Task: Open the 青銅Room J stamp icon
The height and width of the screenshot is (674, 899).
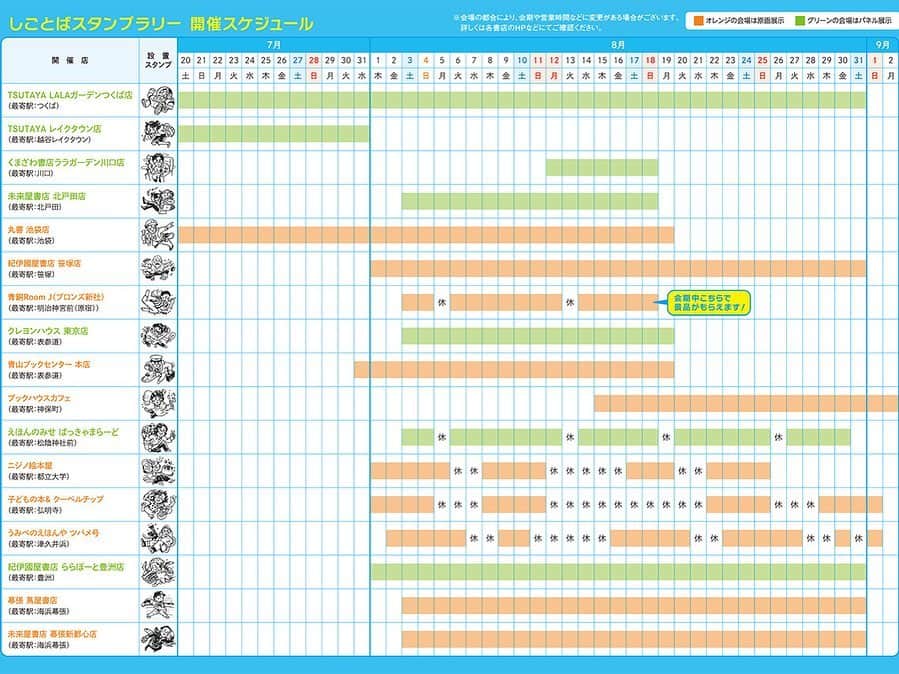Action: pos(158,302)
